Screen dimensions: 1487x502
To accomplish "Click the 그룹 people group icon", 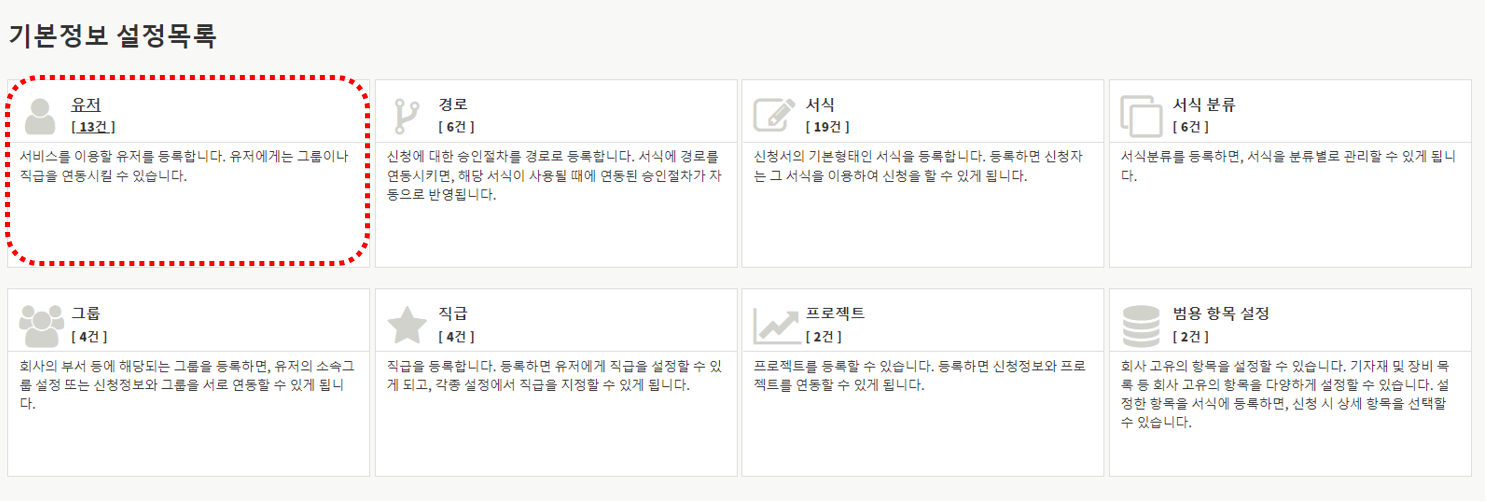I will (40, 324).
